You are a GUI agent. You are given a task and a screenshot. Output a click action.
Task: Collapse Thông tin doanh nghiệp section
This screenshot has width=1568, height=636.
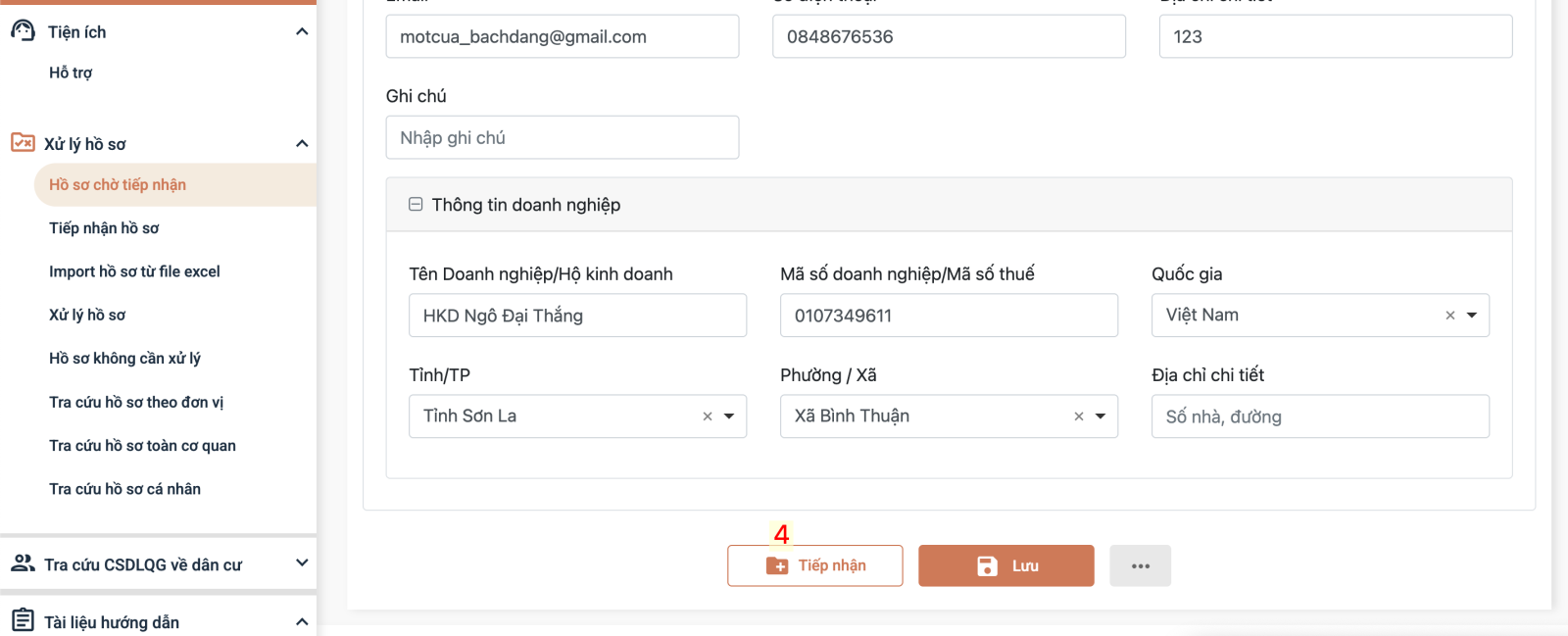click(416, 205)
